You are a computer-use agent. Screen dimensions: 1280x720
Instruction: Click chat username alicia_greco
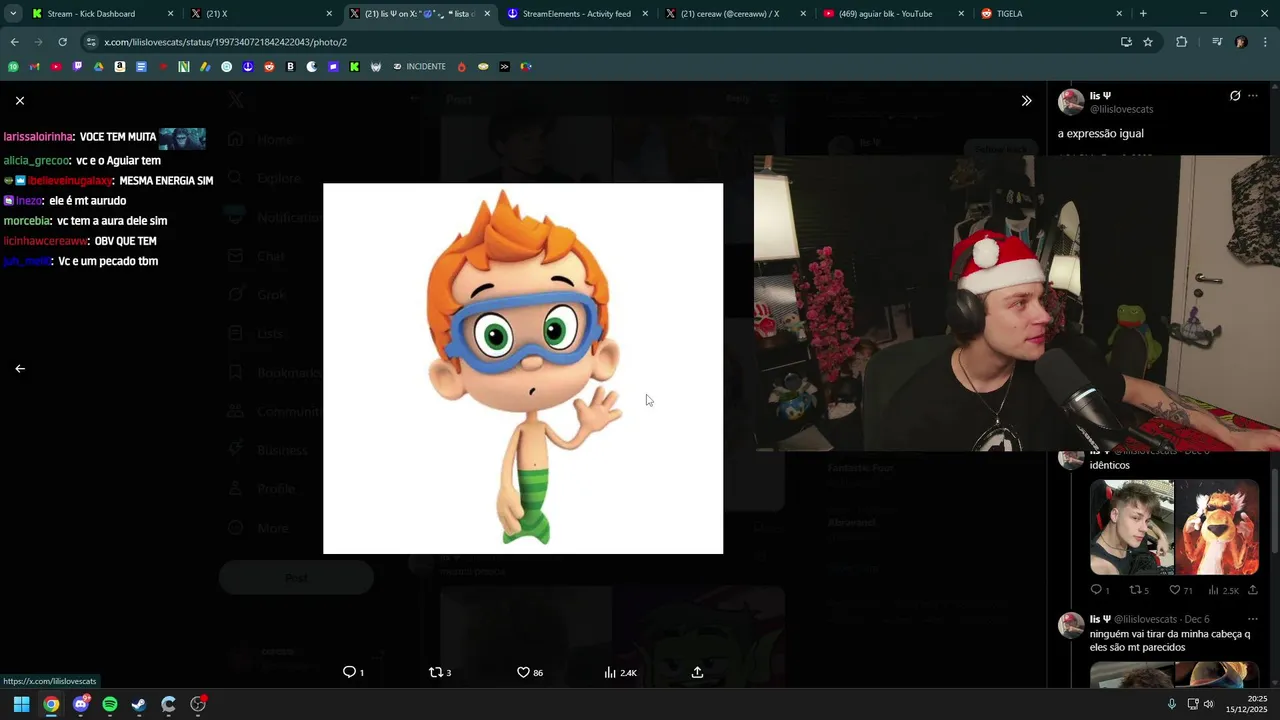[36, 160]
